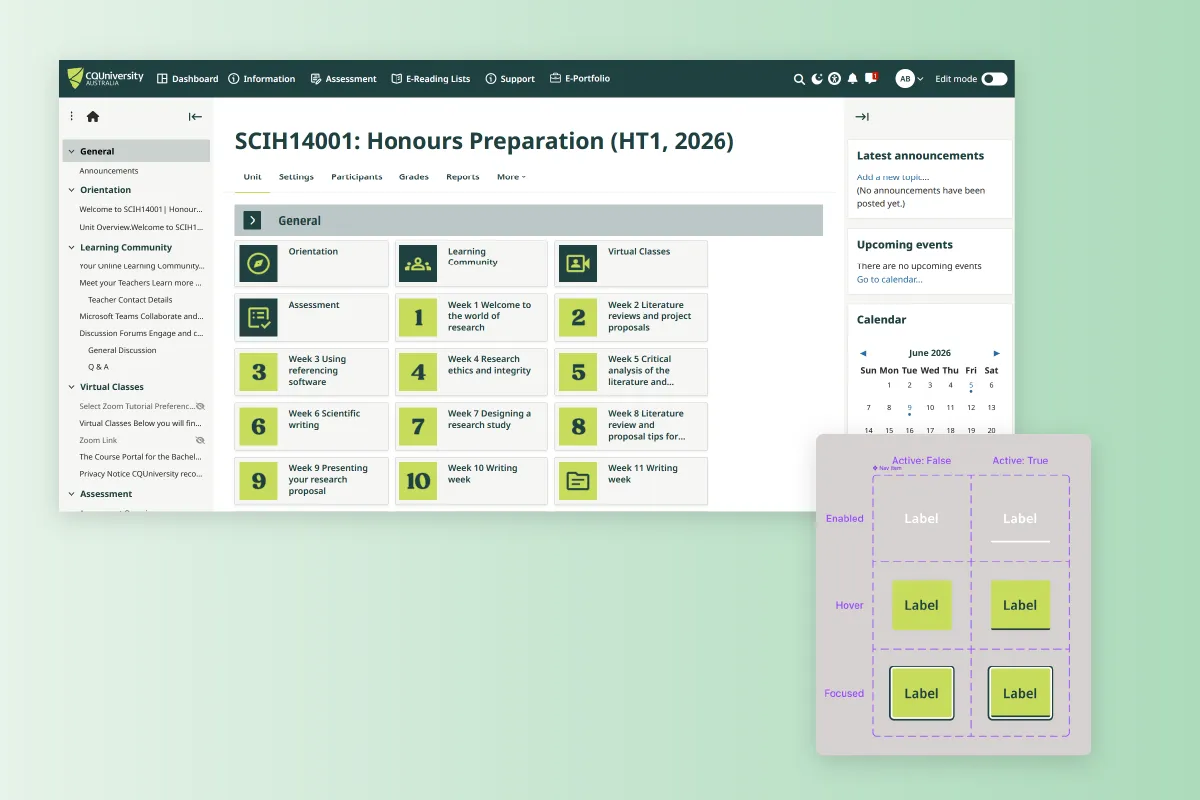Collapse Virtual Classes section in course index

click(71, 387)
